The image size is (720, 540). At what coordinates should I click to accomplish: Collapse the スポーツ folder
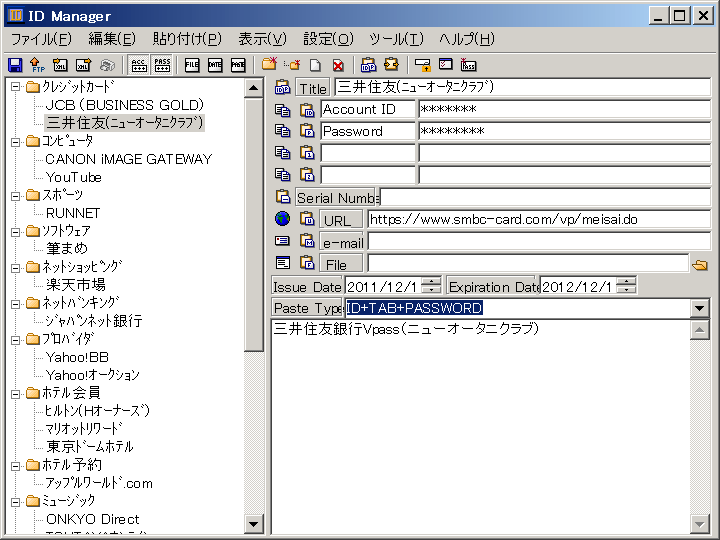(16, 196)
